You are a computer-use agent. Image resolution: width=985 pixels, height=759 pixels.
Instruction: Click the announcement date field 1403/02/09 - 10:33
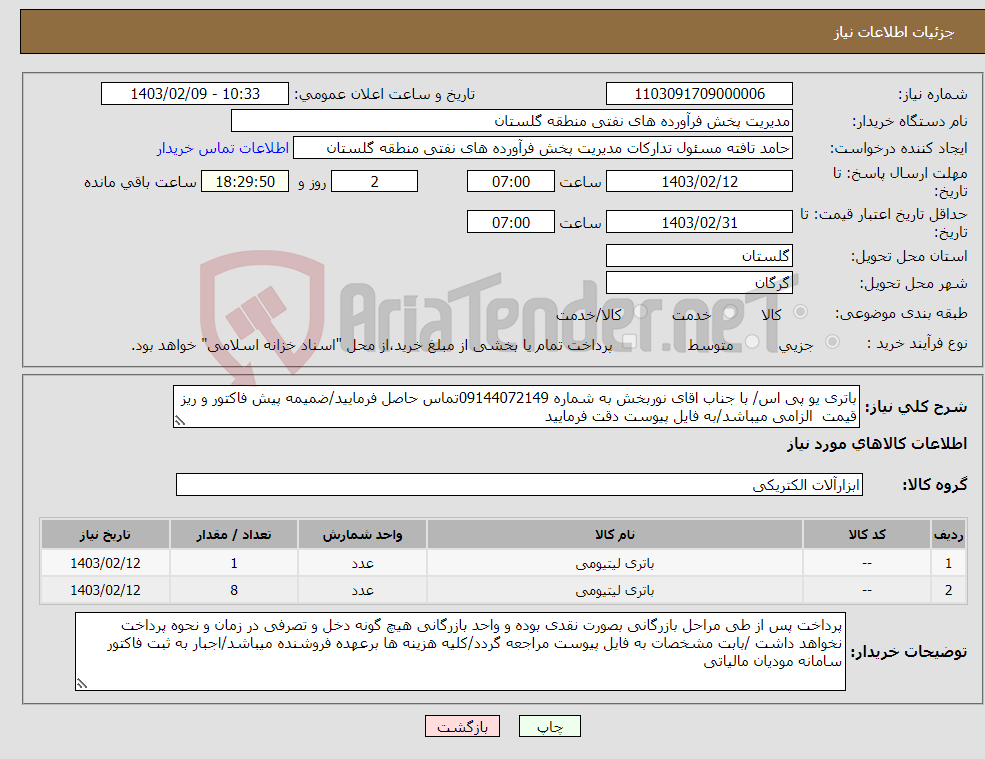click(195, 94)
